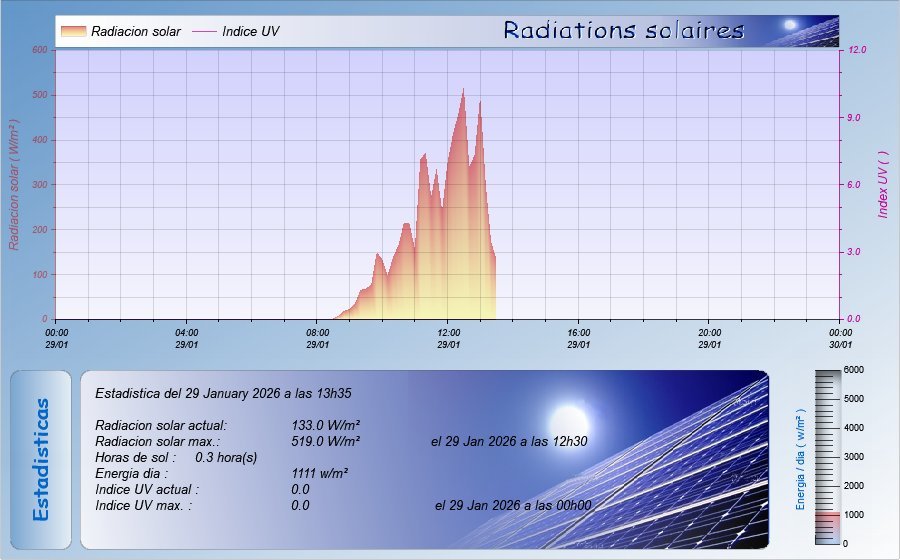Click the sun image in the header banner

(x=790, y=25)
